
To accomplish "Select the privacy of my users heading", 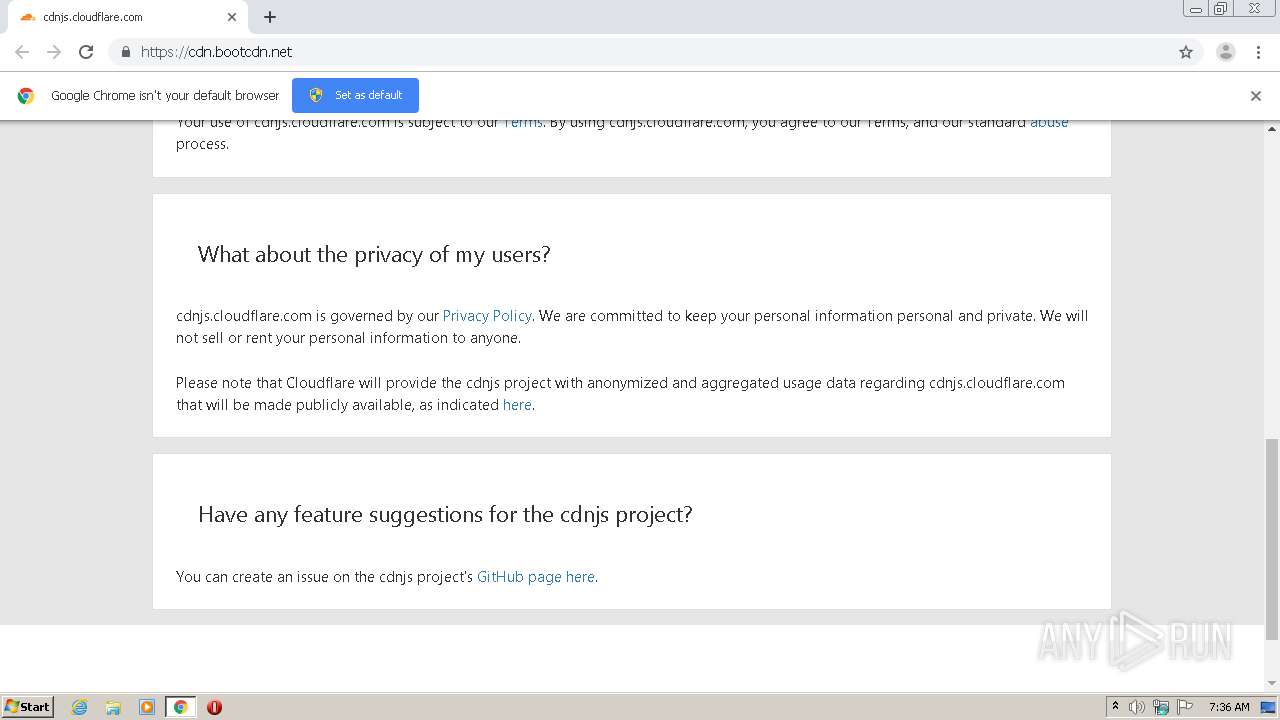I will coord(374,254).
